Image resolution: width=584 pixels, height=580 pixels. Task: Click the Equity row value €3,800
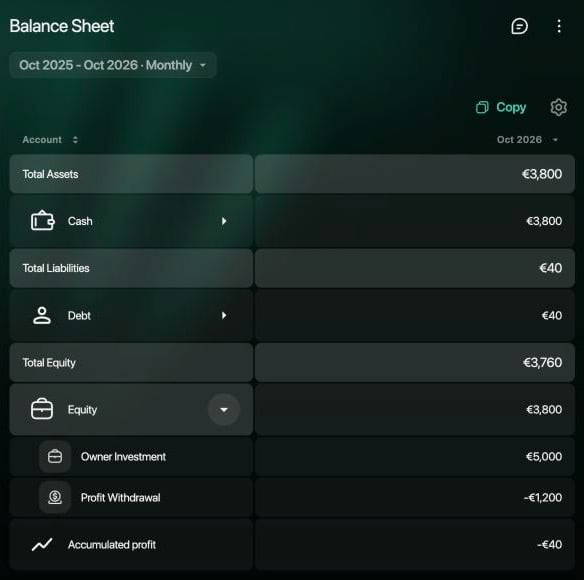click(544, 410)
